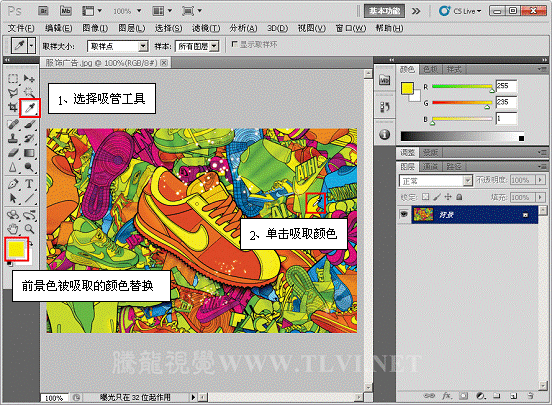Select the Rectangular Marquee tool
Image resolution: width=552 pixels, height=405 pixels.
[13, 78]
